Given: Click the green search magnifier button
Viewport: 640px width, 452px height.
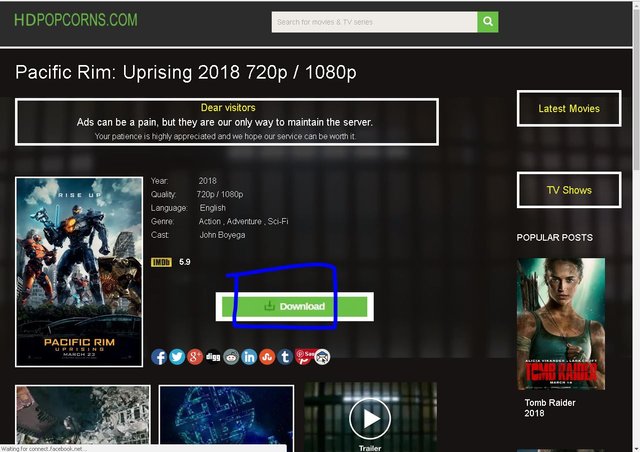Looking at the screenshot, I should click(488, 22).
